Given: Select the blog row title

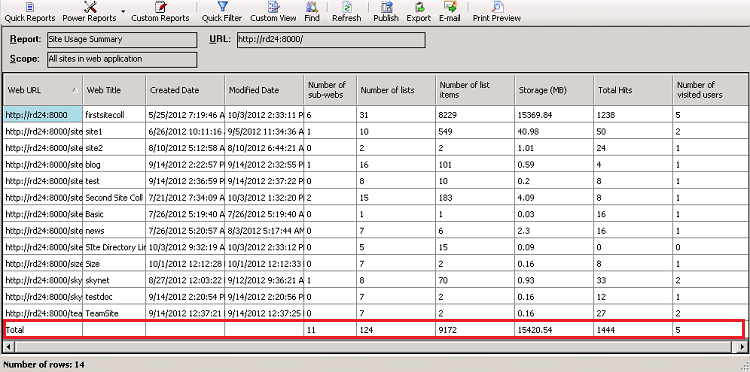Looking at the screenshot, I should (x=114, y=164).
